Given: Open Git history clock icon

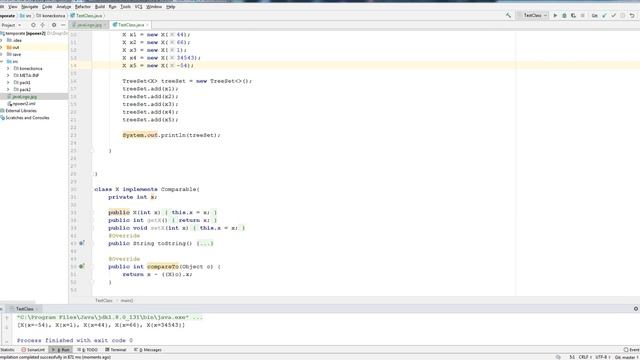Looking at the screenshot, I should (x=623, y=16).
